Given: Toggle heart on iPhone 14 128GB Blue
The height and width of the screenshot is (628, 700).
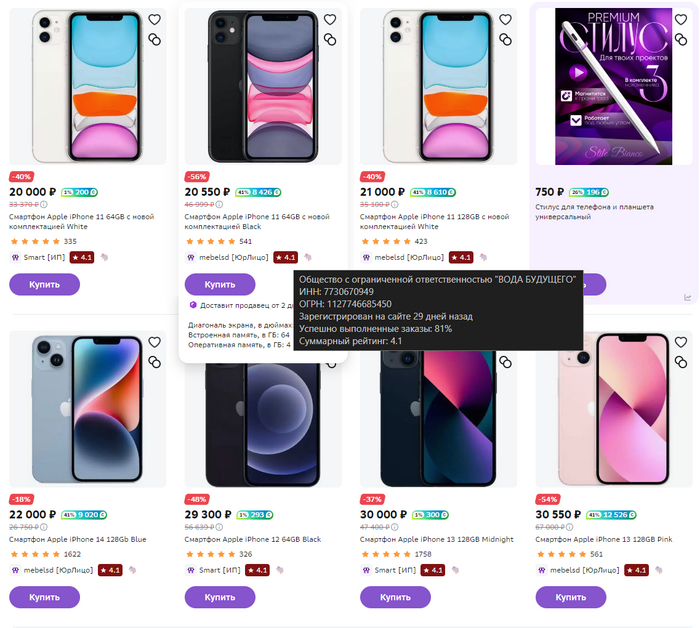Looking at the screenshot, I should (154, 341).
